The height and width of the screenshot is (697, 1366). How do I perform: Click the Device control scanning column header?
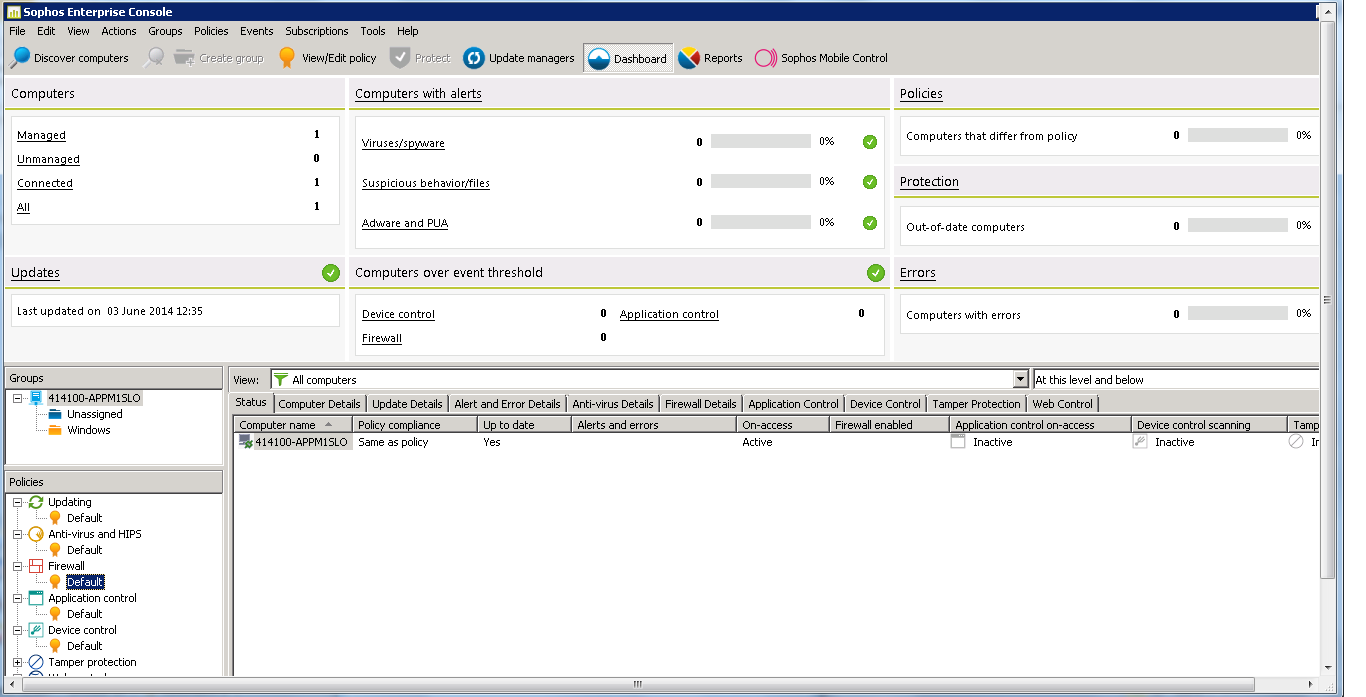pyautogui.click(x=1210, y=425)
